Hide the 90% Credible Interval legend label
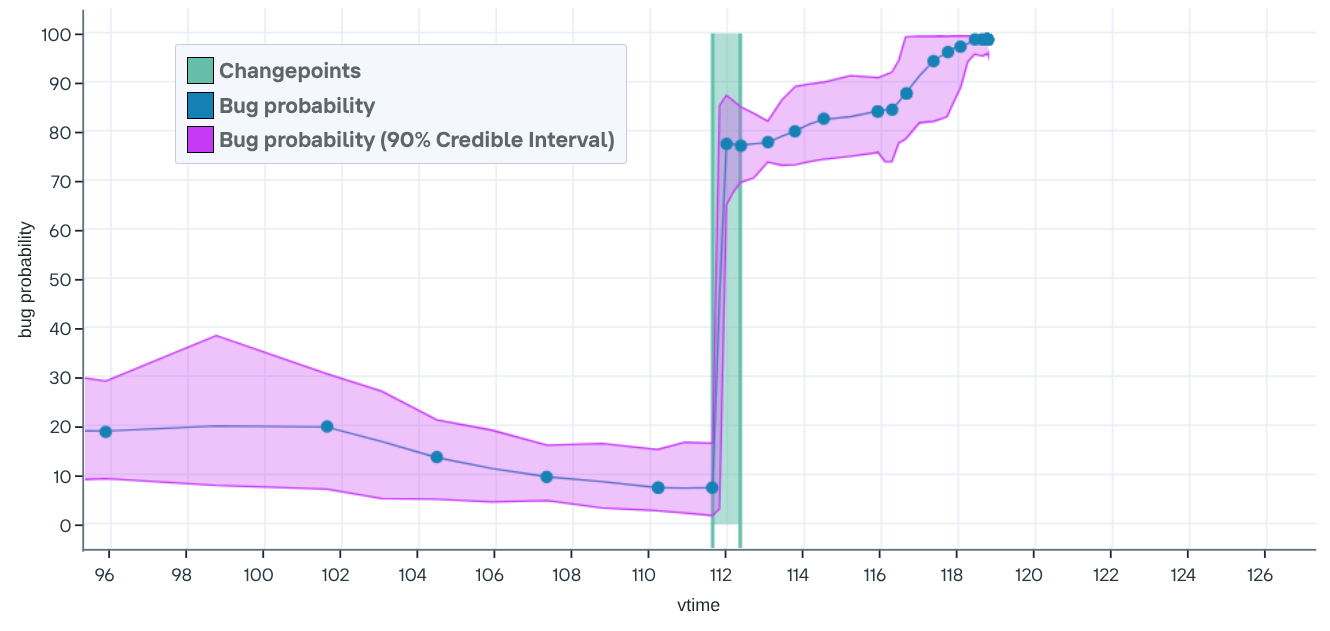The width and height of the screenshot is (1330, 631). [x=417, y=140]
